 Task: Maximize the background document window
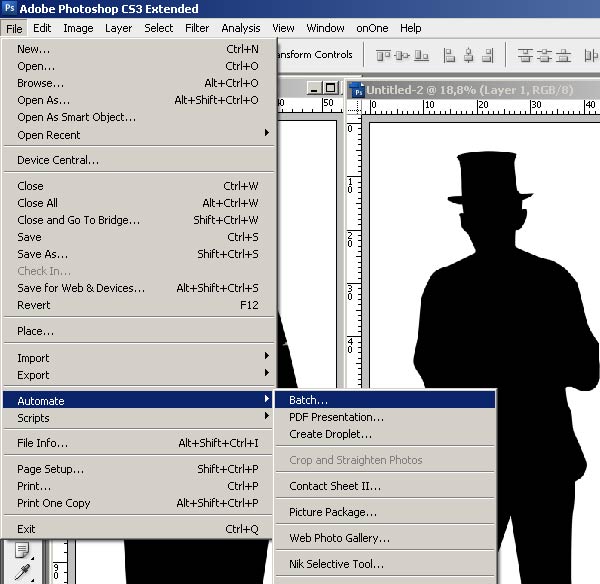(331, 88)
